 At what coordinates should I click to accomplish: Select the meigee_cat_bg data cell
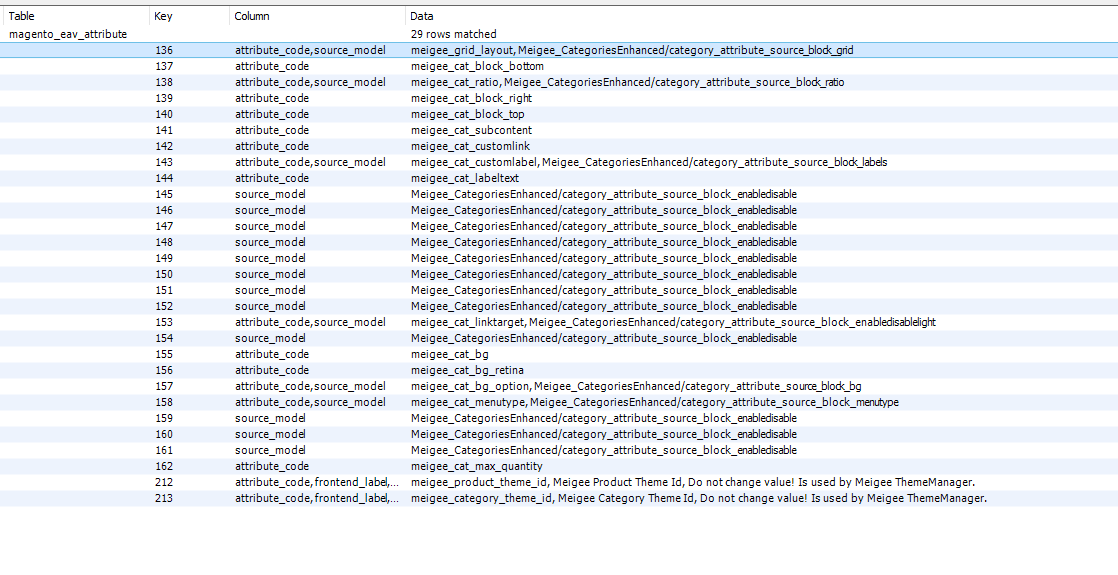point(450,354)
